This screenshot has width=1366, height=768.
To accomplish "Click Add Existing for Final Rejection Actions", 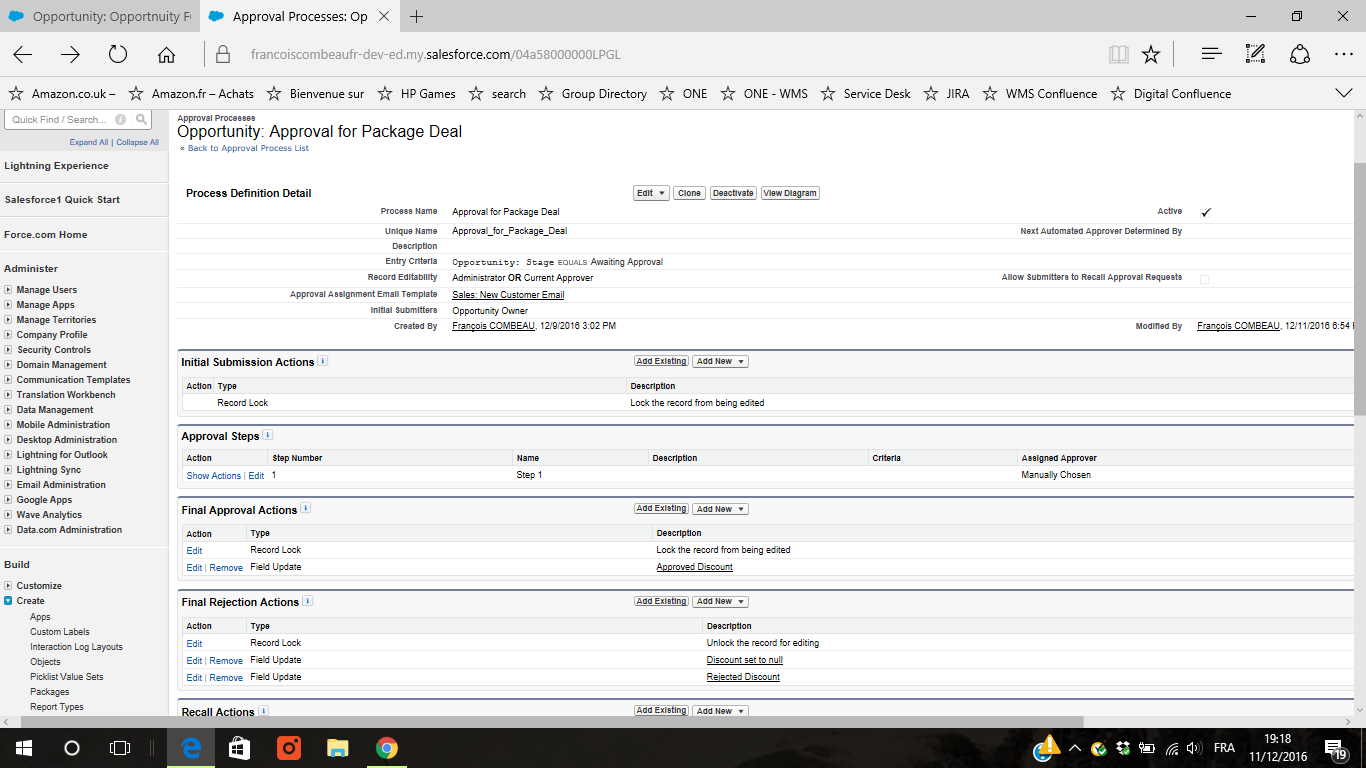I will click(662, 601).
